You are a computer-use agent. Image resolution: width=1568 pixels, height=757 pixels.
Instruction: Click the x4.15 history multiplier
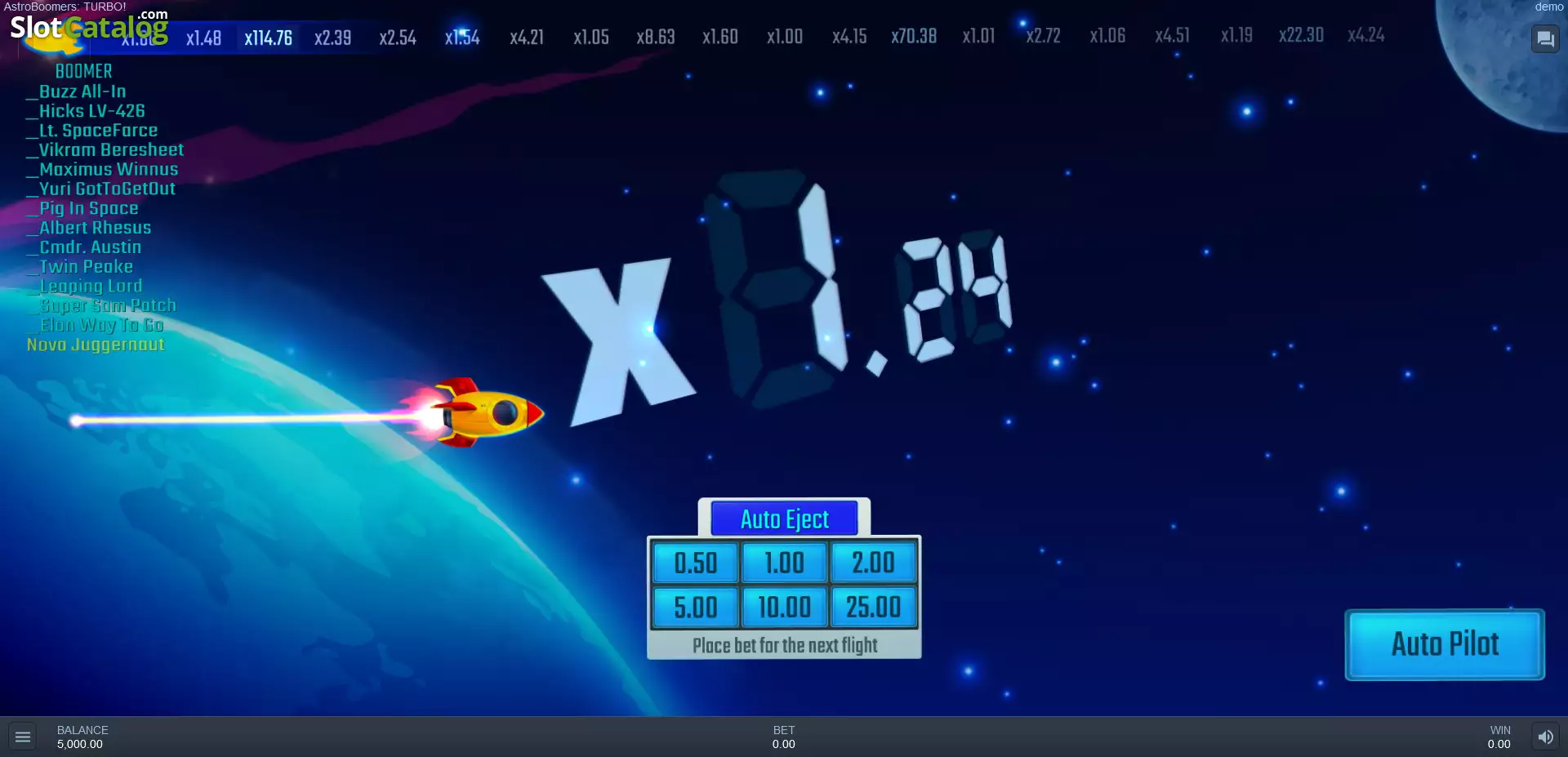tap(849, 37)
